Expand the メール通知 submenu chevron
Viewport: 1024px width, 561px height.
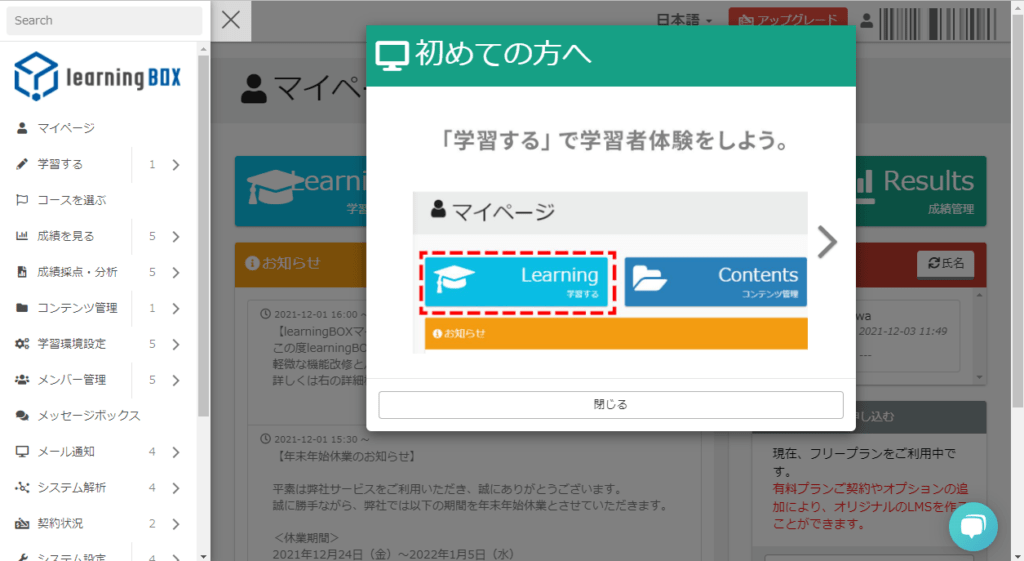pos(176,452)
